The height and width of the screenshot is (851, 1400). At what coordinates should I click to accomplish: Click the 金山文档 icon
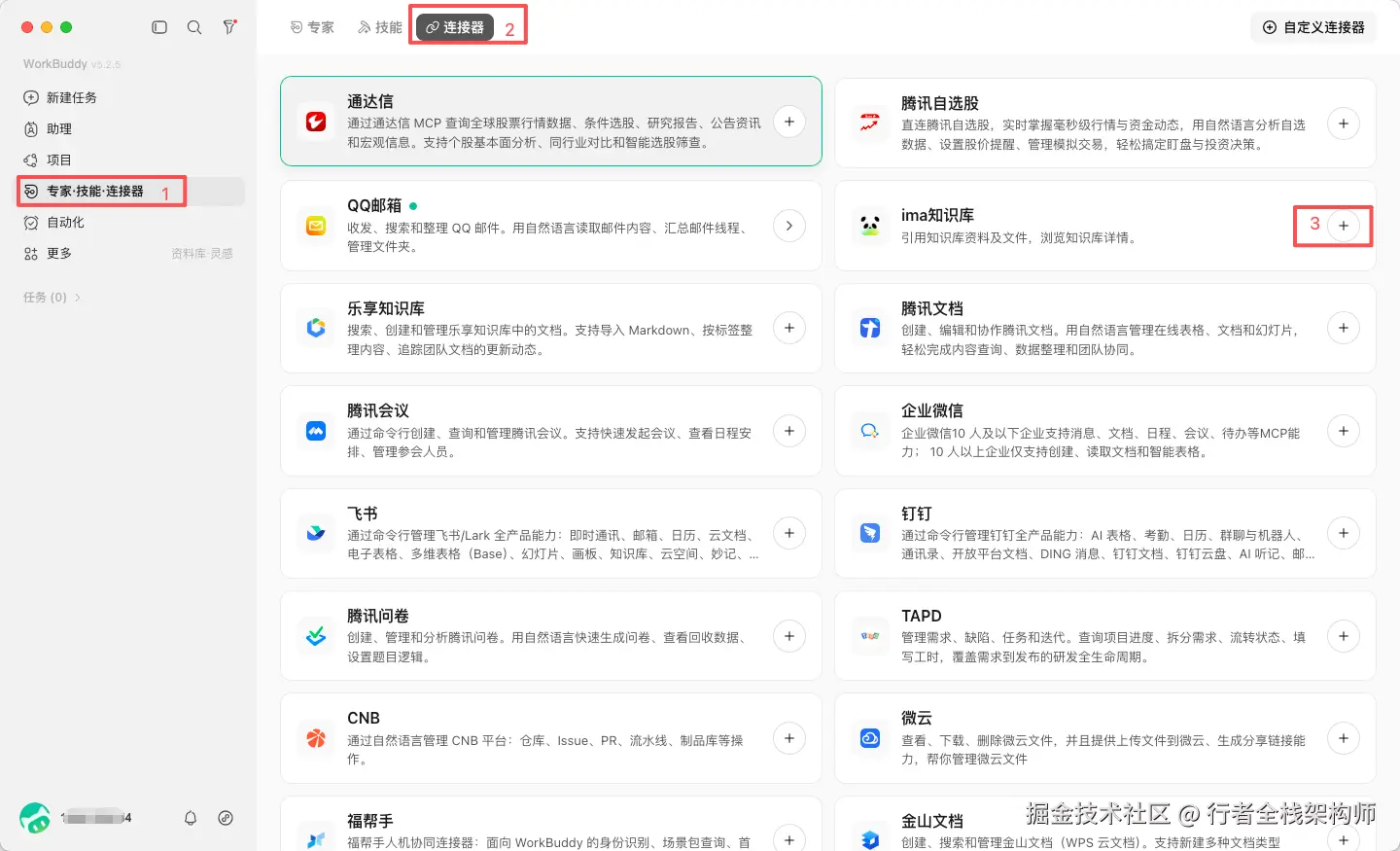coord(870,839)
